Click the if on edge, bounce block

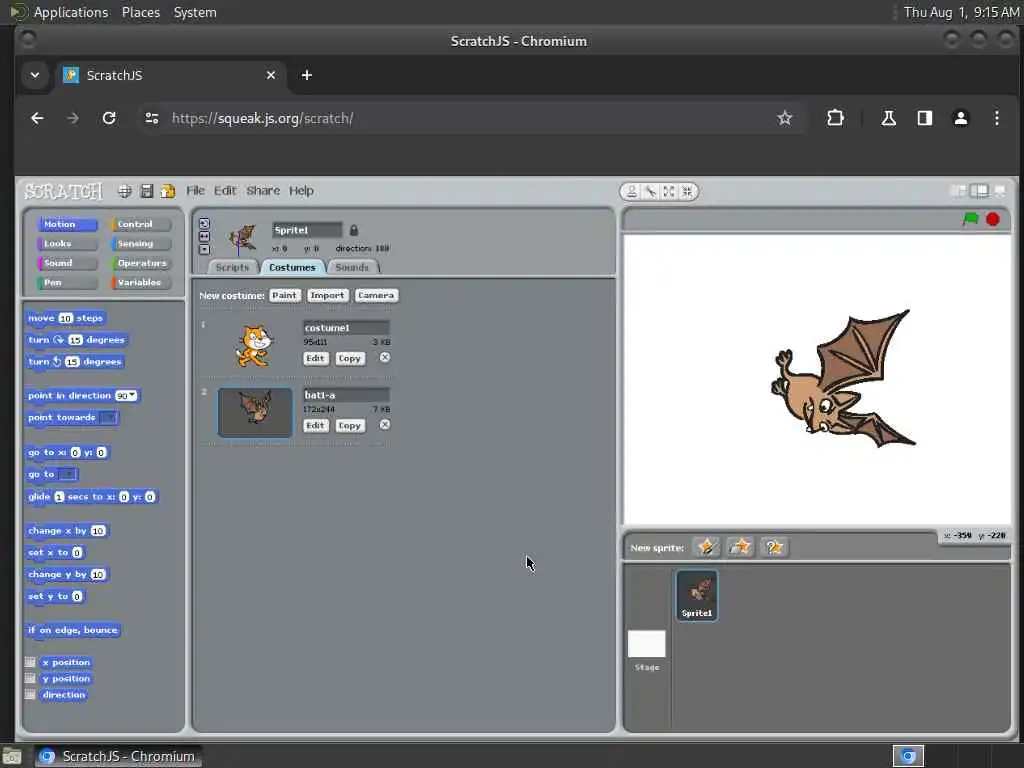[73, 630]
